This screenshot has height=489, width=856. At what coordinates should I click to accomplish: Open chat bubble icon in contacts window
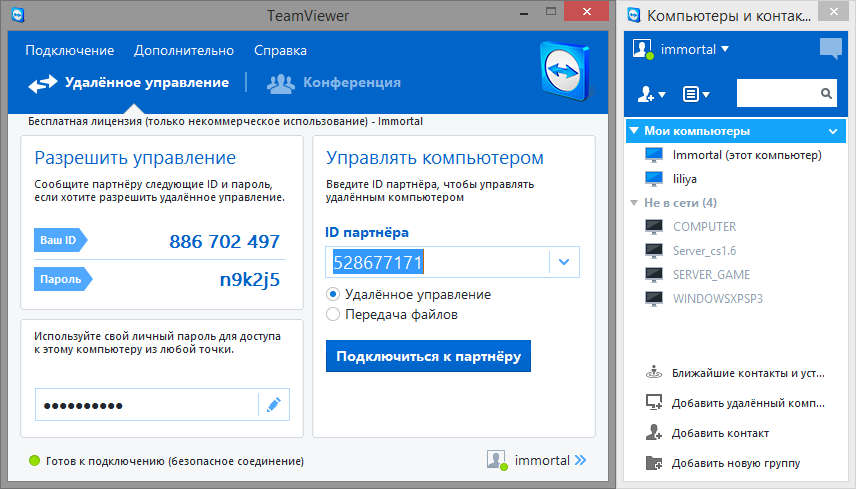coord(830,49)
